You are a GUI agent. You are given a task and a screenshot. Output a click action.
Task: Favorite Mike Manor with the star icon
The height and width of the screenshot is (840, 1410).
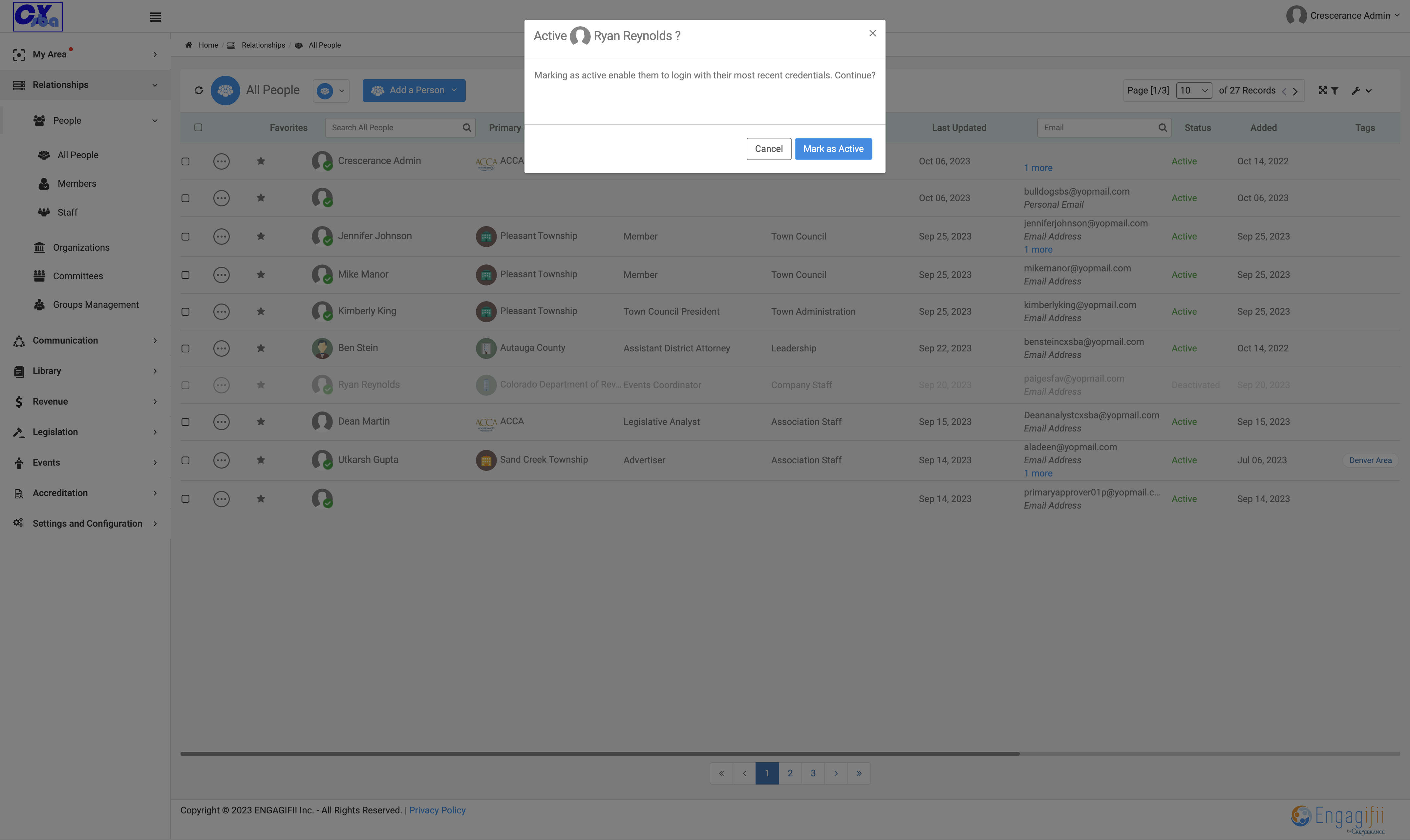261,275
